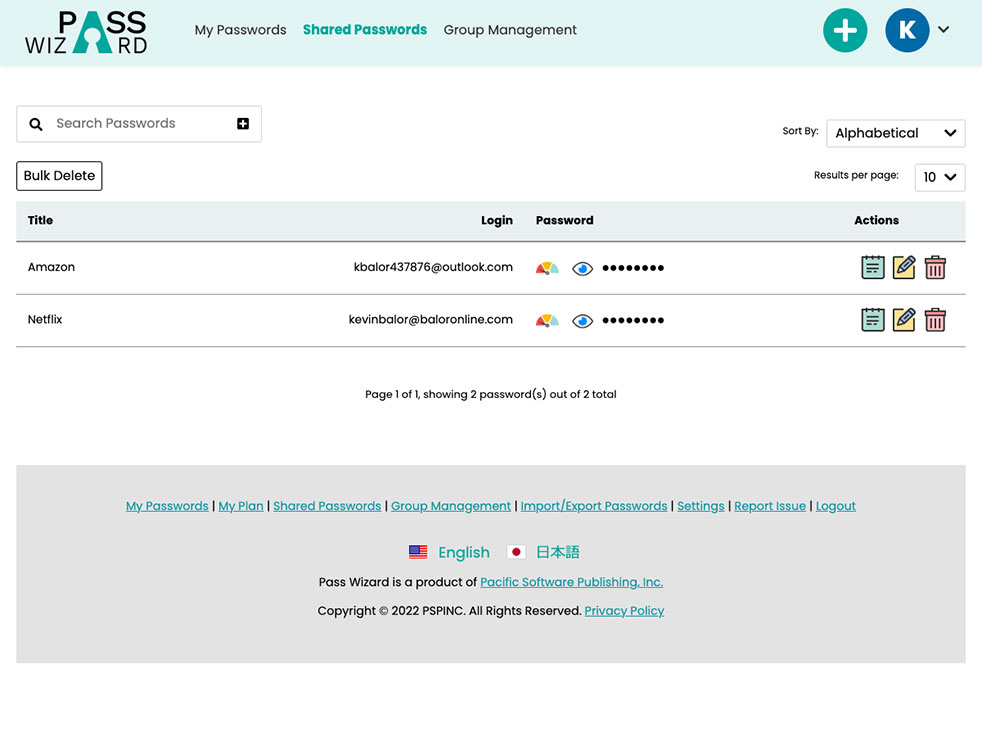Viewport: 982px width, 750px height.
Task: Edit the Amazon password with pencil icon
Action: point(904,267)
